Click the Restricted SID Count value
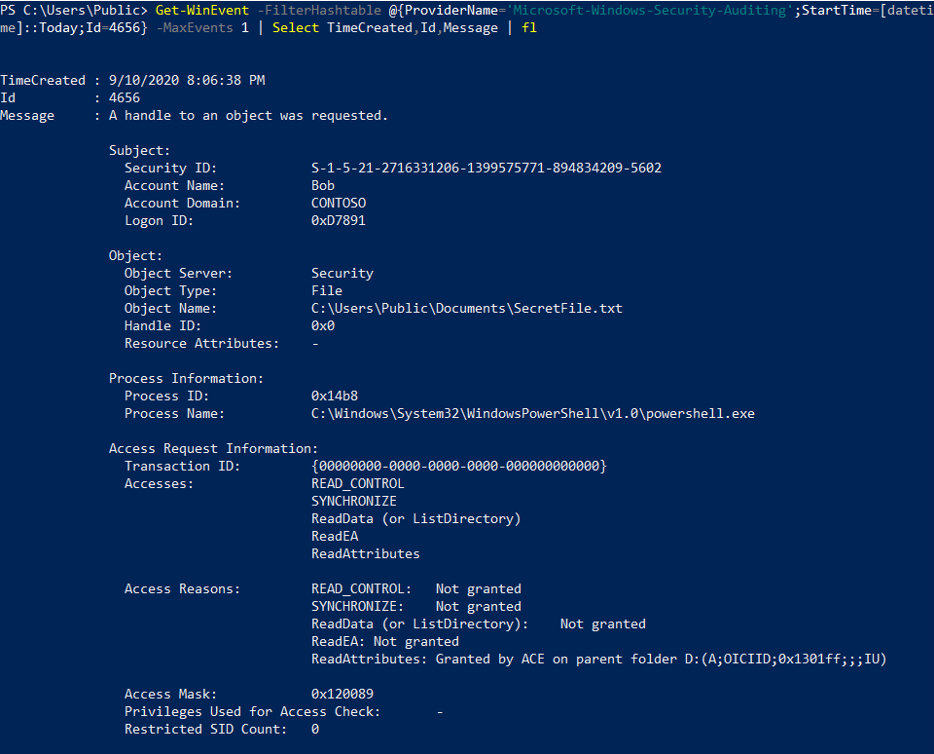The width and height of the screenshot is (934, 754). (x=315, y=730)
